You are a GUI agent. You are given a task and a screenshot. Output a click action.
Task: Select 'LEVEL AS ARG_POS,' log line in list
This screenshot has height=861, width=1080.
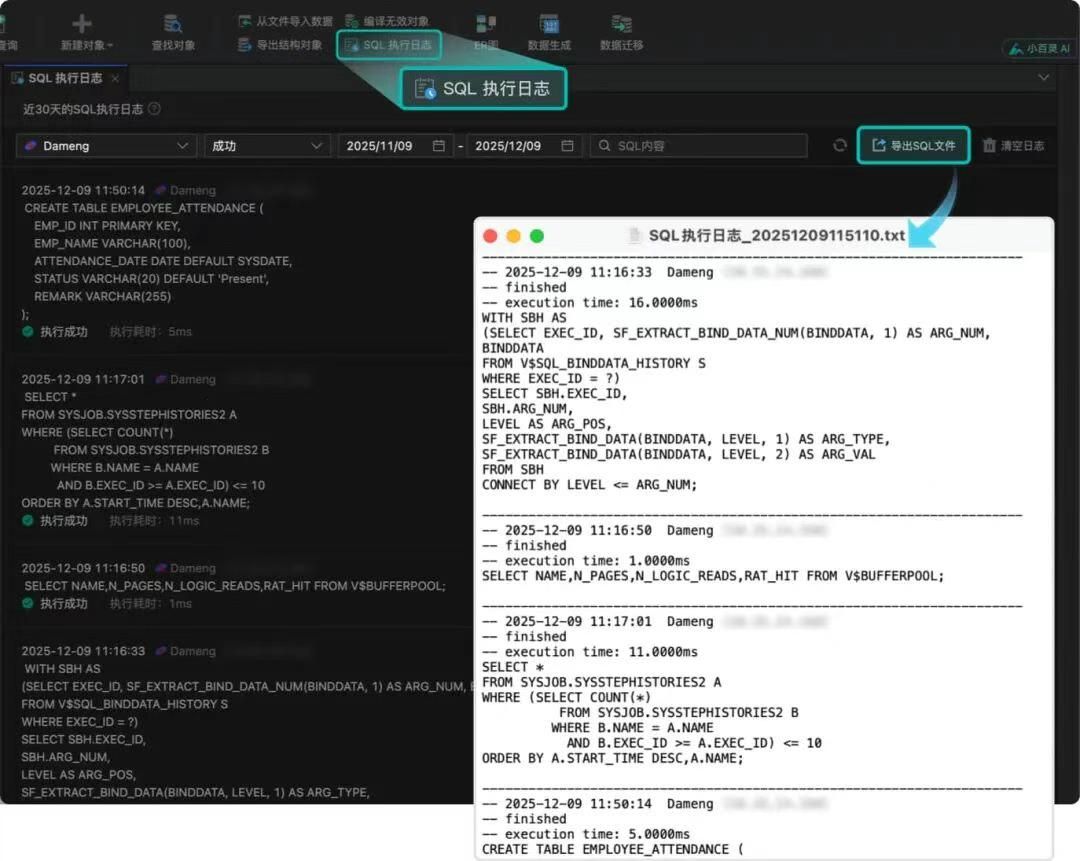pyautogui.click(x=79, y=775)
